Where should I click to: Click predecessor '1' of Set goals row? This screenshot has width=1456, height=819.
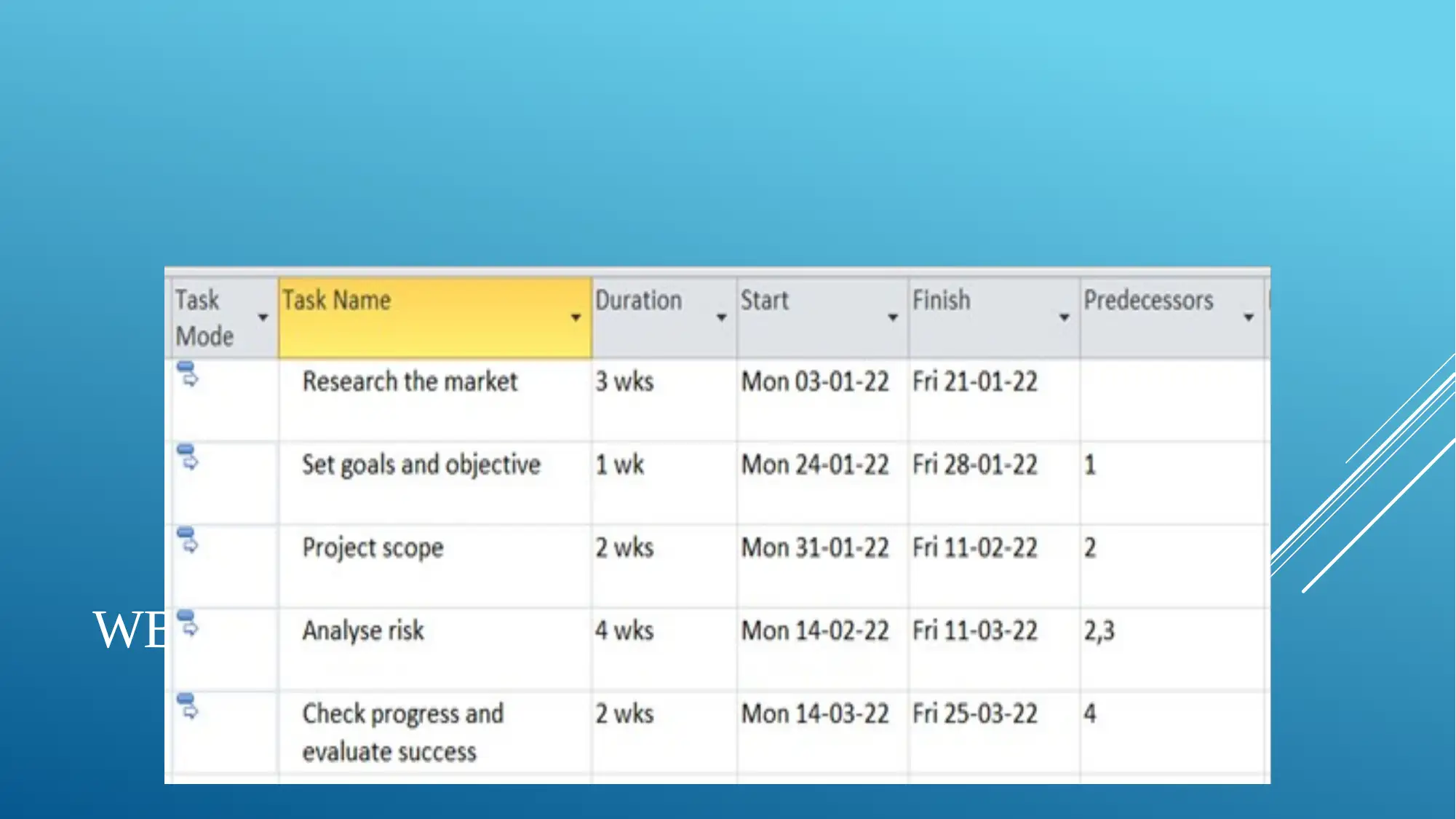(1090, 464)
